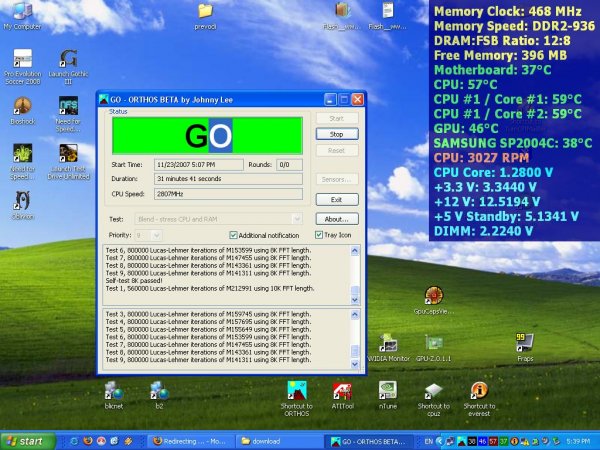Click the CPU Speed field showing 2807MHz
Screen dimensions: 600x450
click(x=228, y=194)
